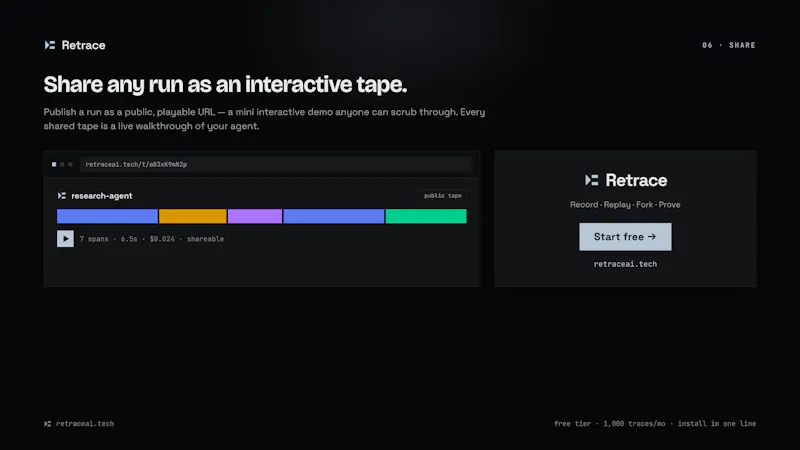Click the Retrace brand name in header

coord(83,45)
